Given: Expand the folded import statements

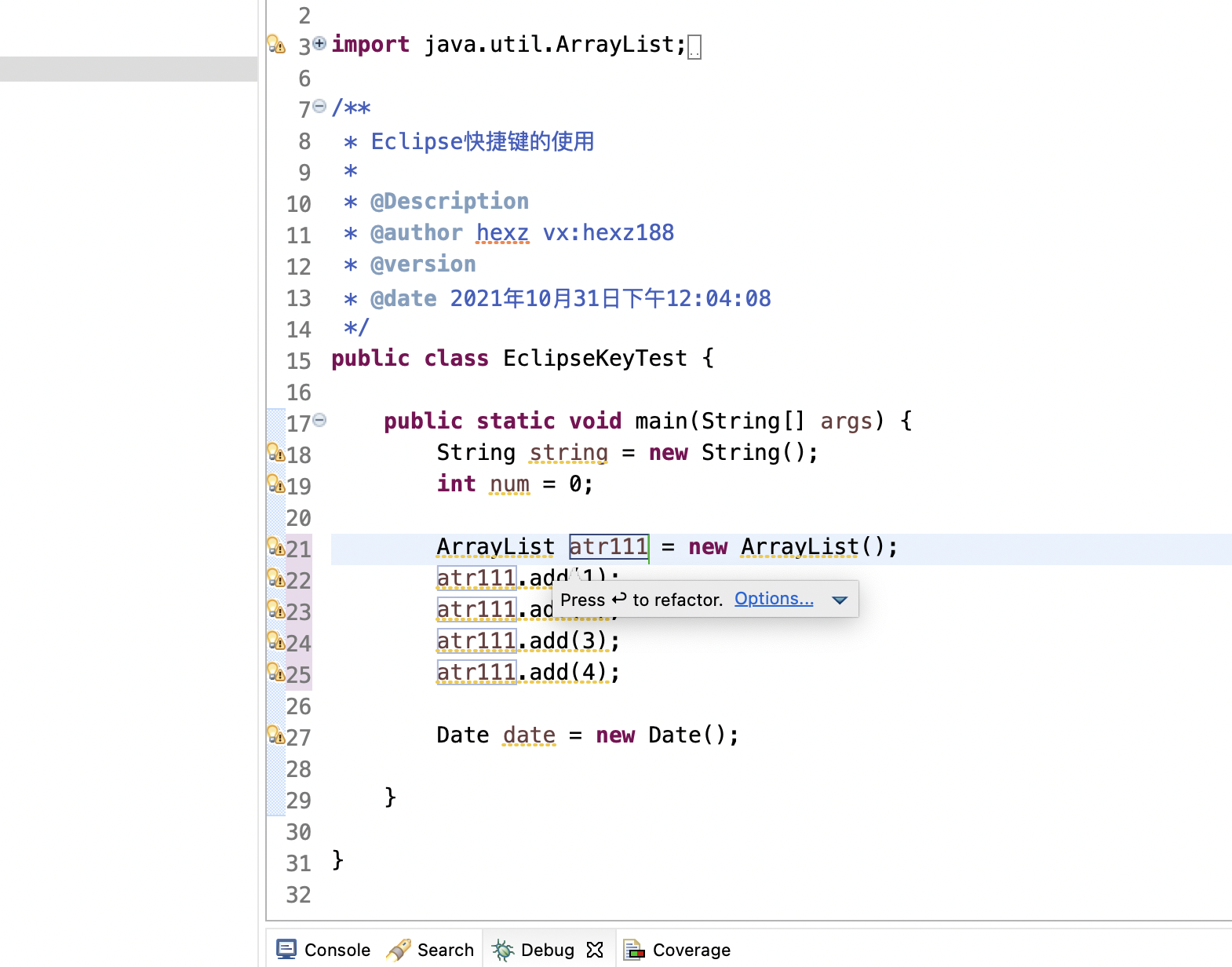Looking at the screenshot, I should 319,43.
